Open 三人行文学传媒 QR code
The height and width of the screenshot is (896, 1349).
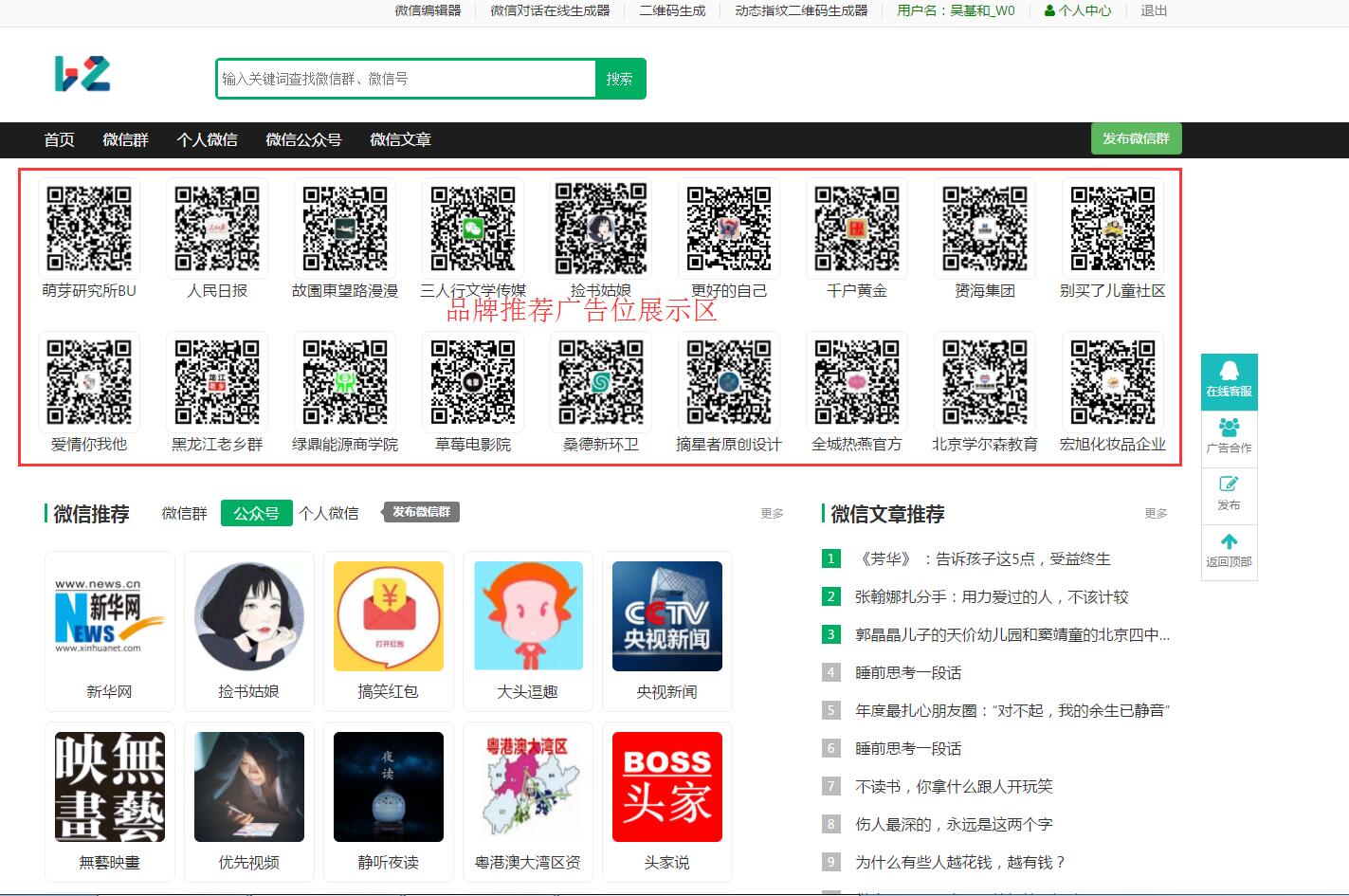pyautogui.click(x=473, y=229)
